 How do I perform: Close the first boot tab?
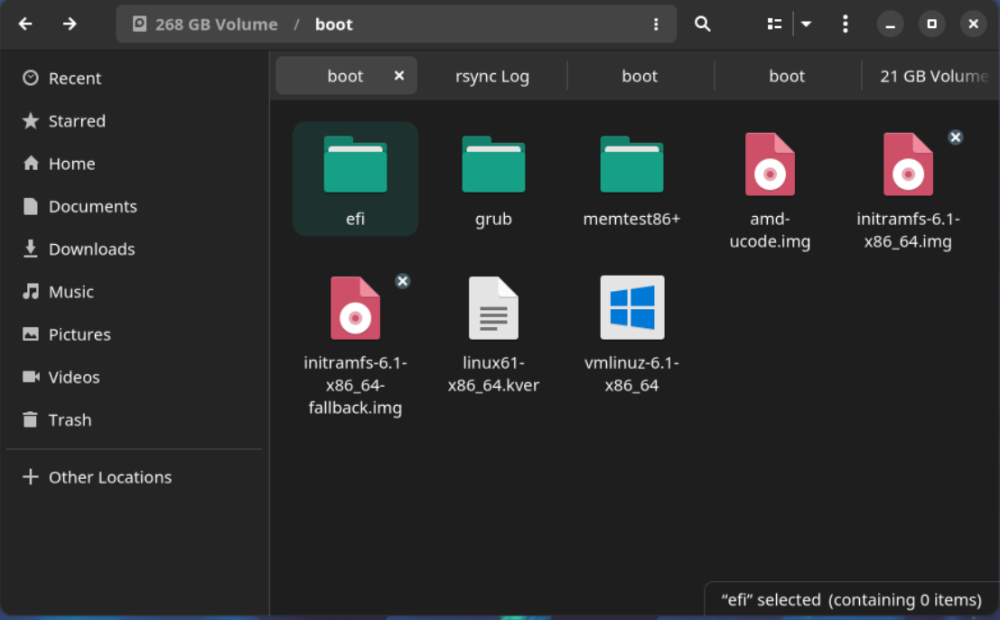(399, 76)
